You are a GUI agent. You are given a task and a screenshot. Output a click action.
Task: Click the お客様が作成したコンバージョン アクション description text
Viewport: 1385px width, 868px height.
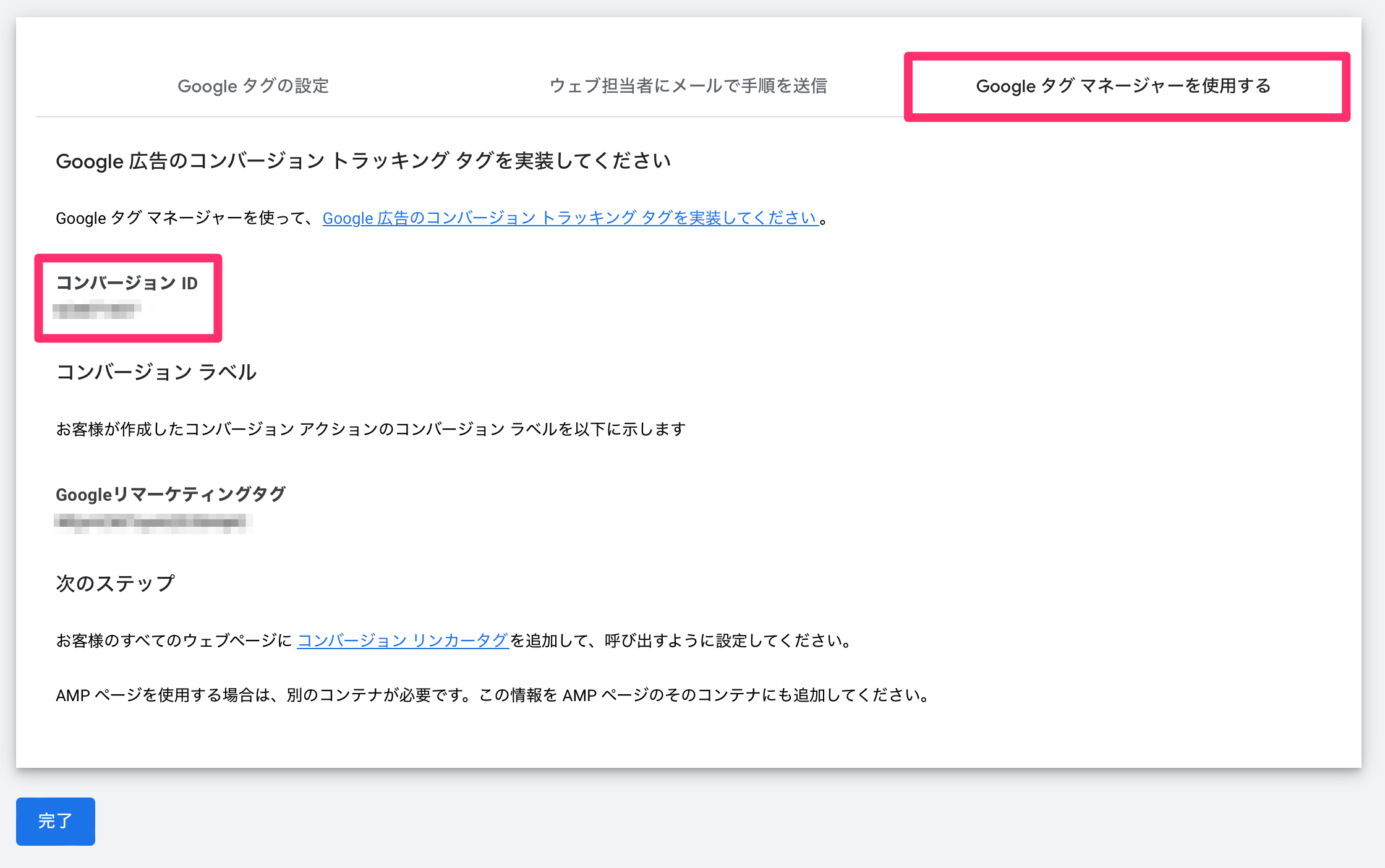coord(371,429)
